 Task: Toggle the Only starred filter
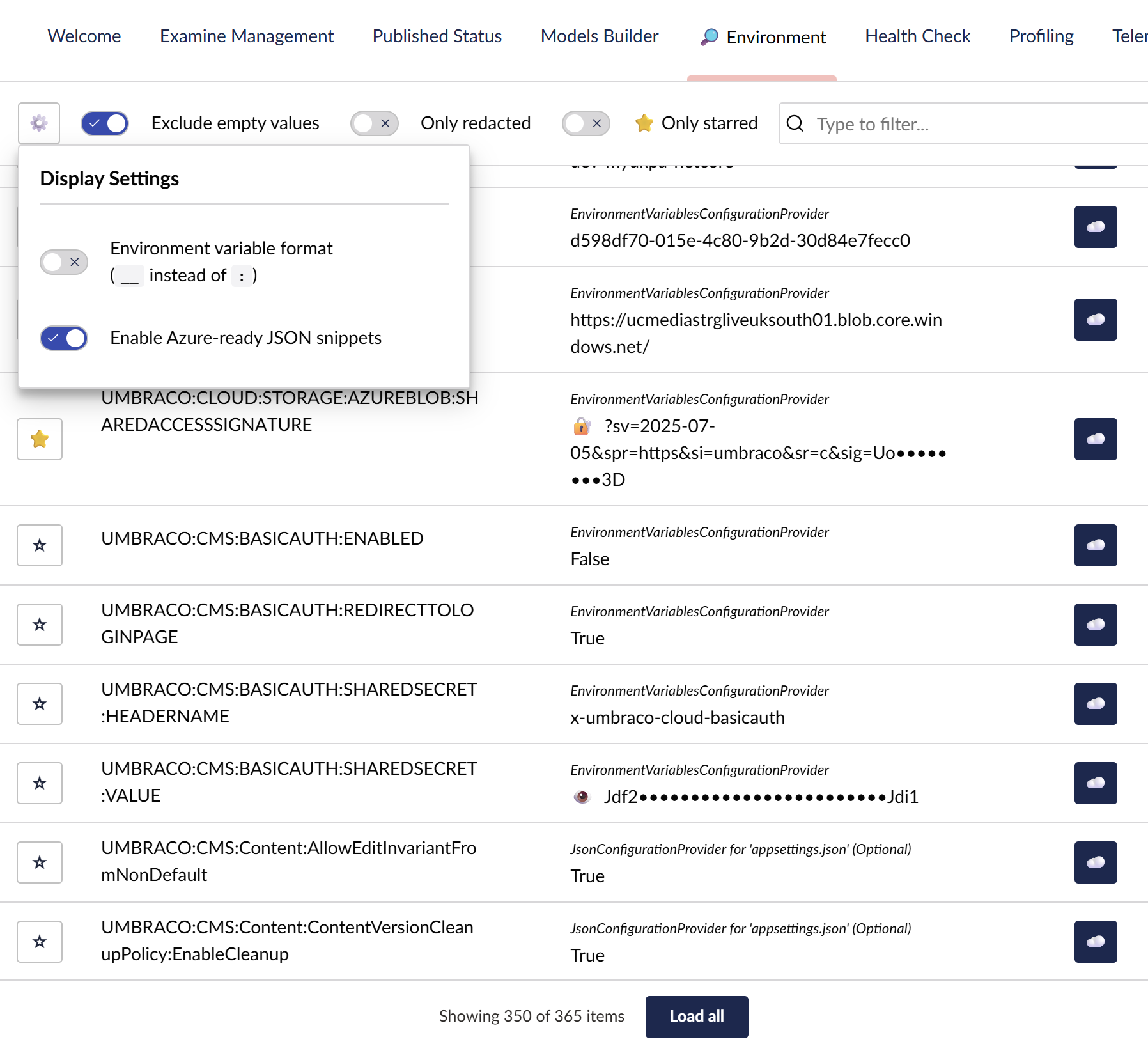(586, 123)
